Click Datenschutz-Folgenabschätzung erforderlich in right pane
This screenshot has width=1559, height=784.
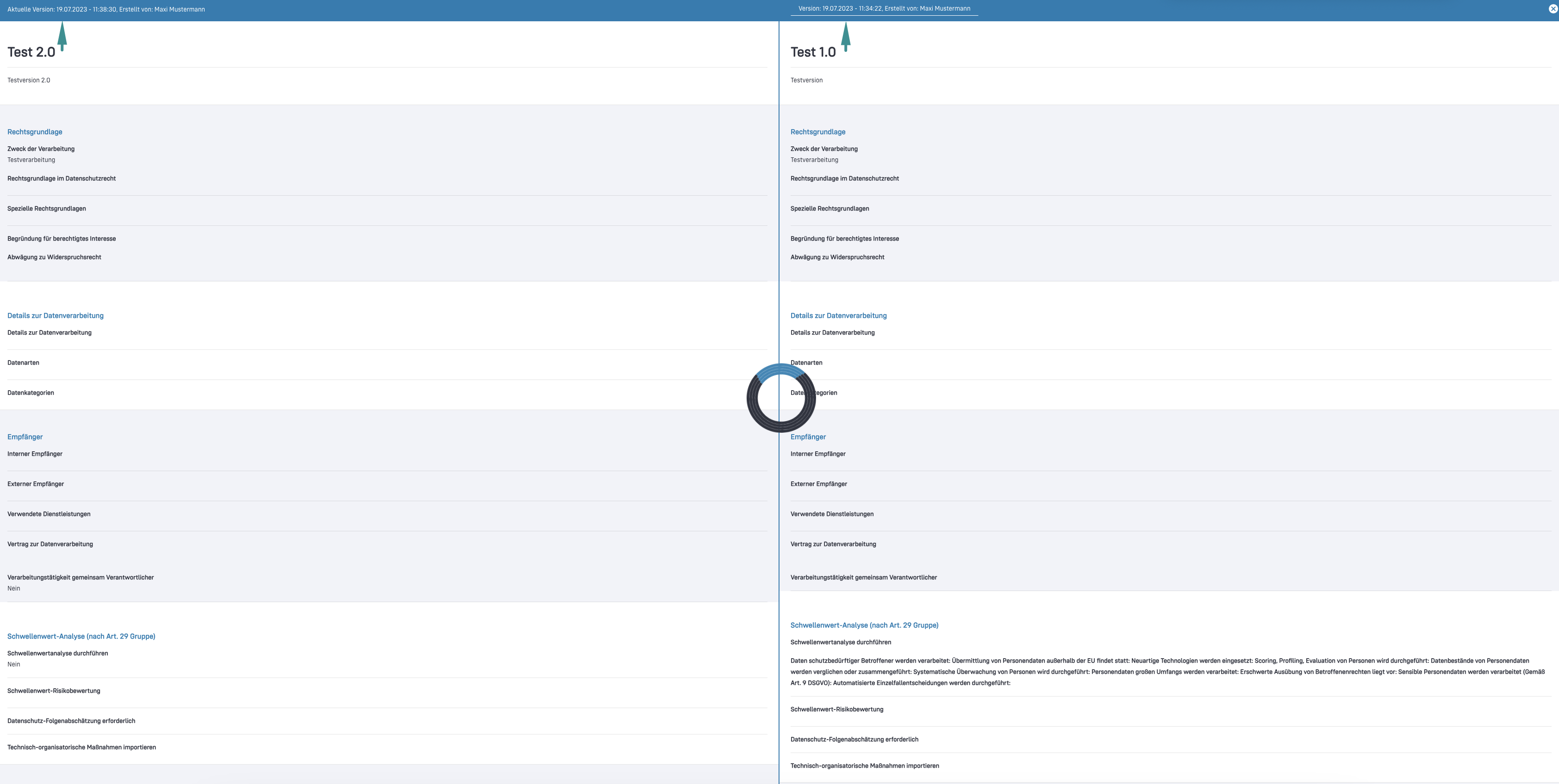pyautogui.click(x=854, y=739)
